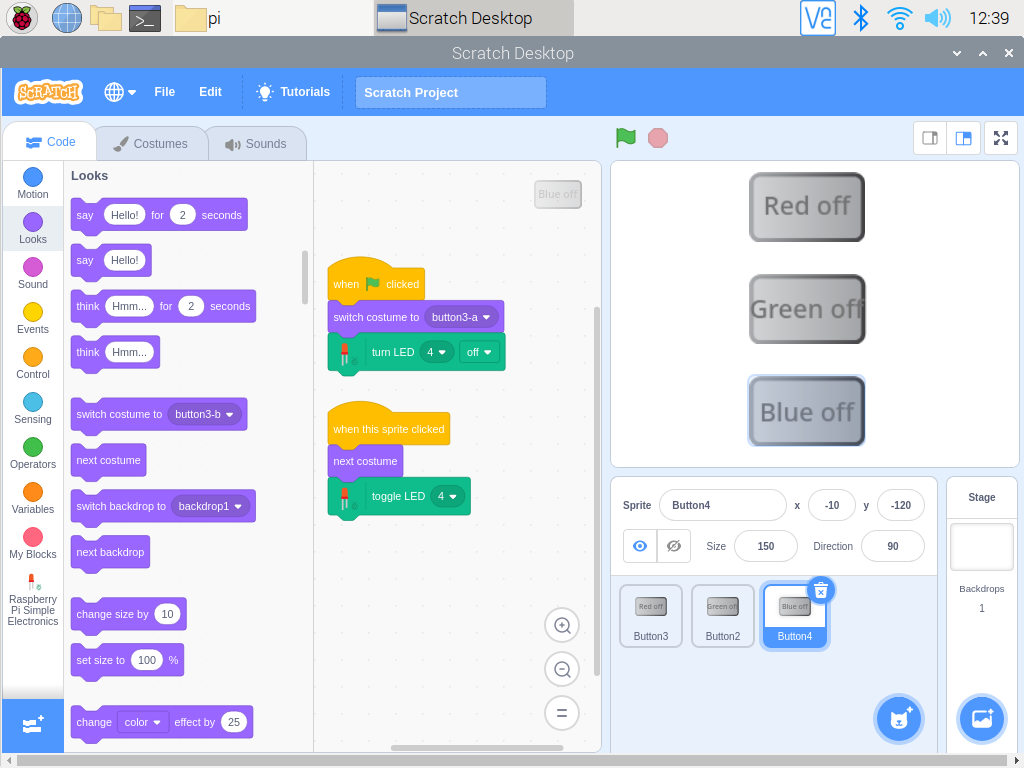Select the Operators block category
The image size is (1024, 768).
(33, 454)
